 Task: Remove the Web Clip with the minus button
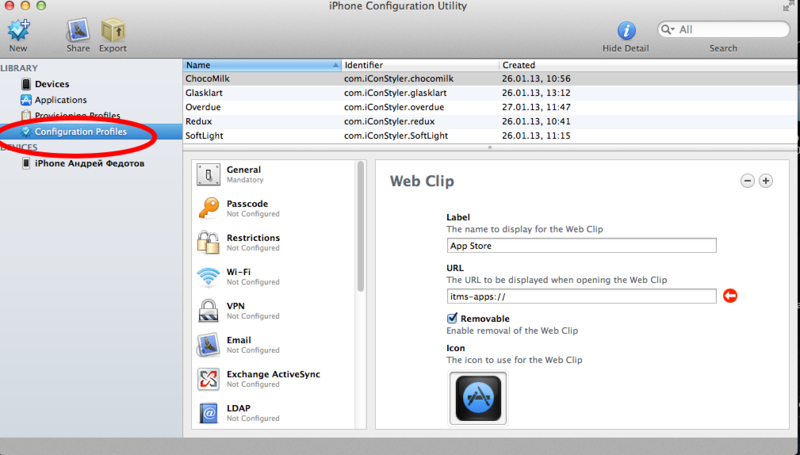(x=747, y=181)
